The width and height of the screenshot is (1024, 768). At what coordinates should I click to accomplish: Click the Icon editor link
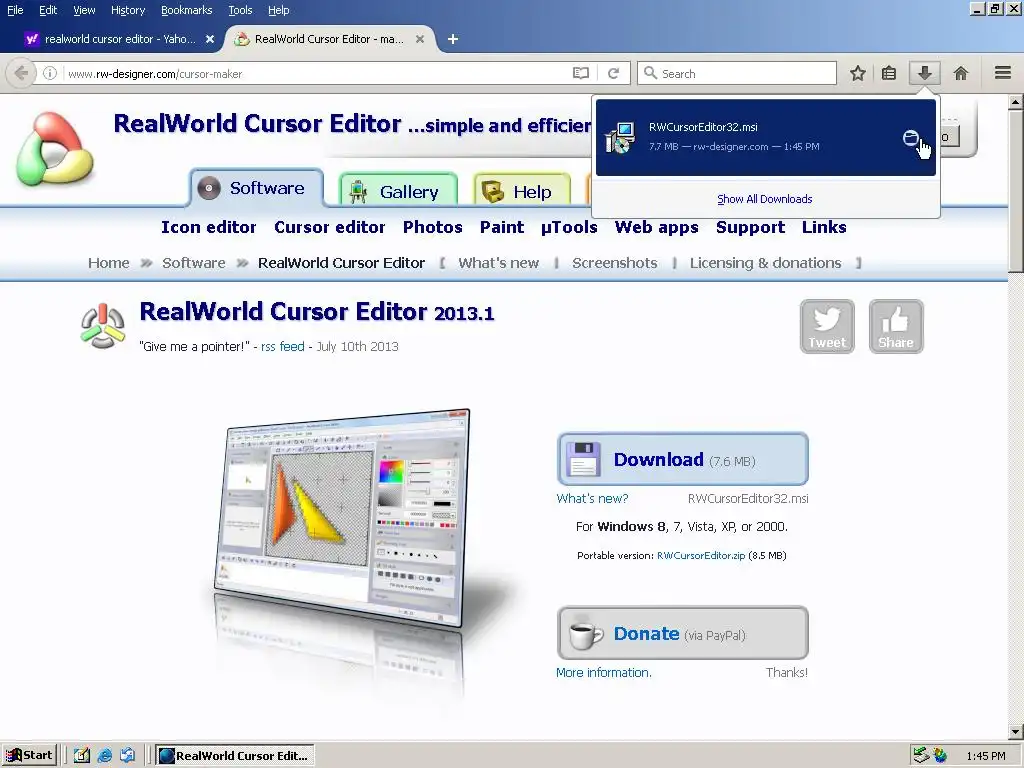208,227
